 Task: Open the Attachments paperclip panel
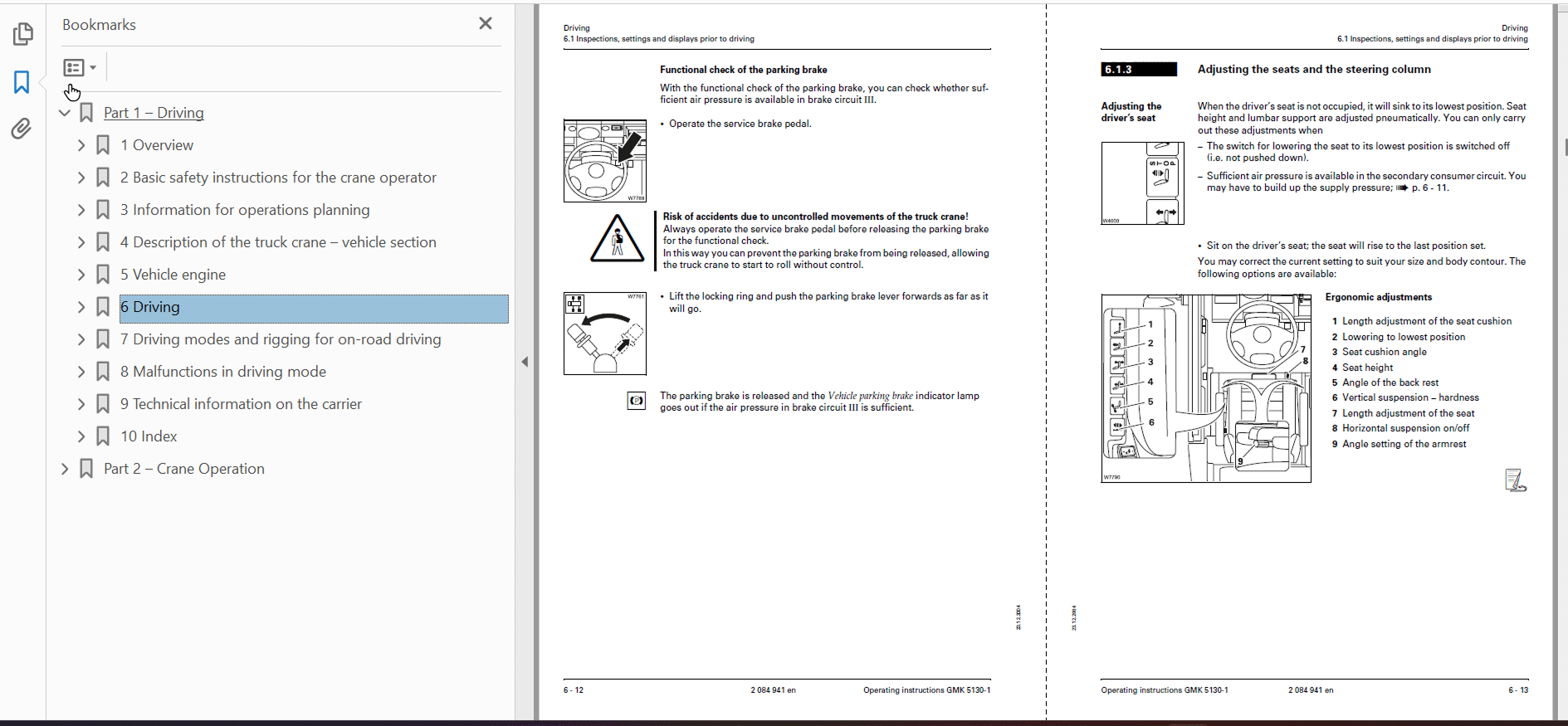coord(22,129)
